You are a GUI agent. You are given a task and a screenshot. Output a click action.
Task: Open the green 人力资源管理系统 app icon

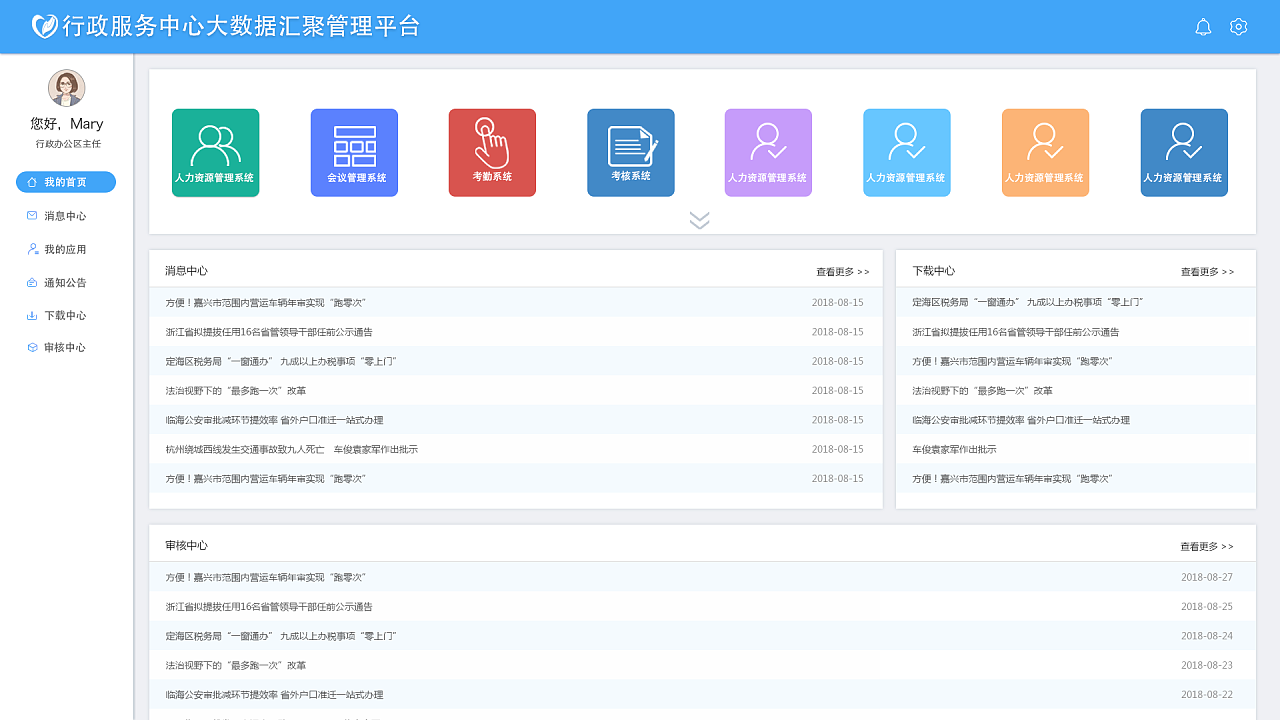point(215,152)
